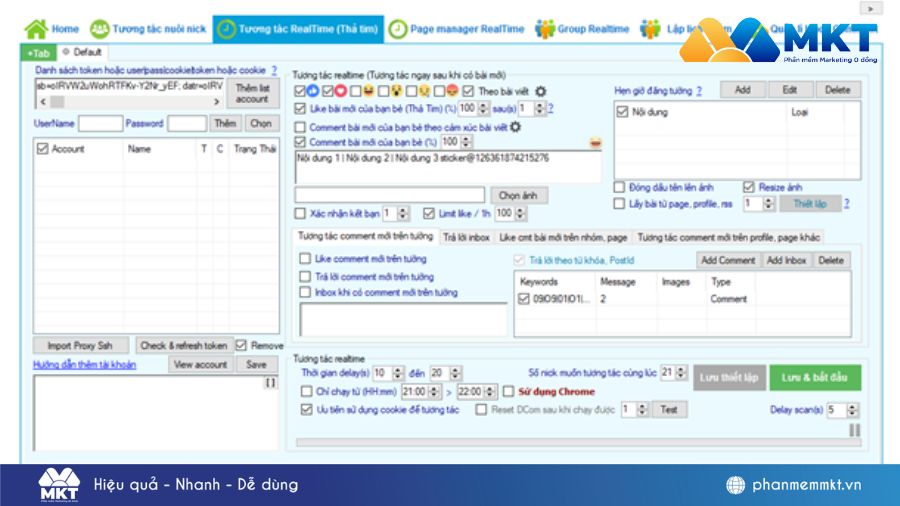
Task: Toggle the Like reaction checkbox
Action: (x=300, y=91)
